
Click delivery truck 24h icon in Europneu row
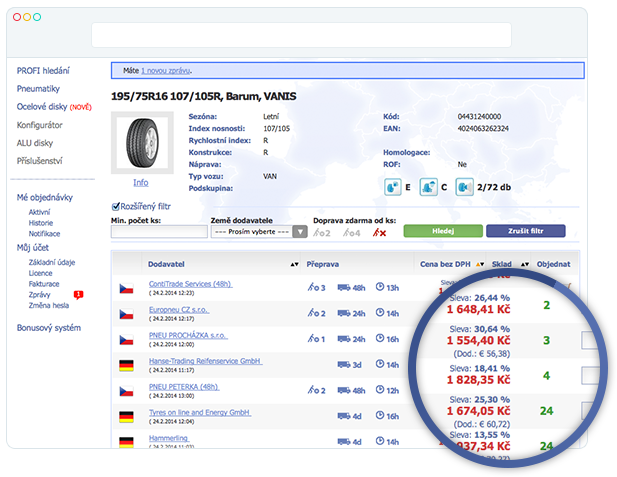point(351,313)
